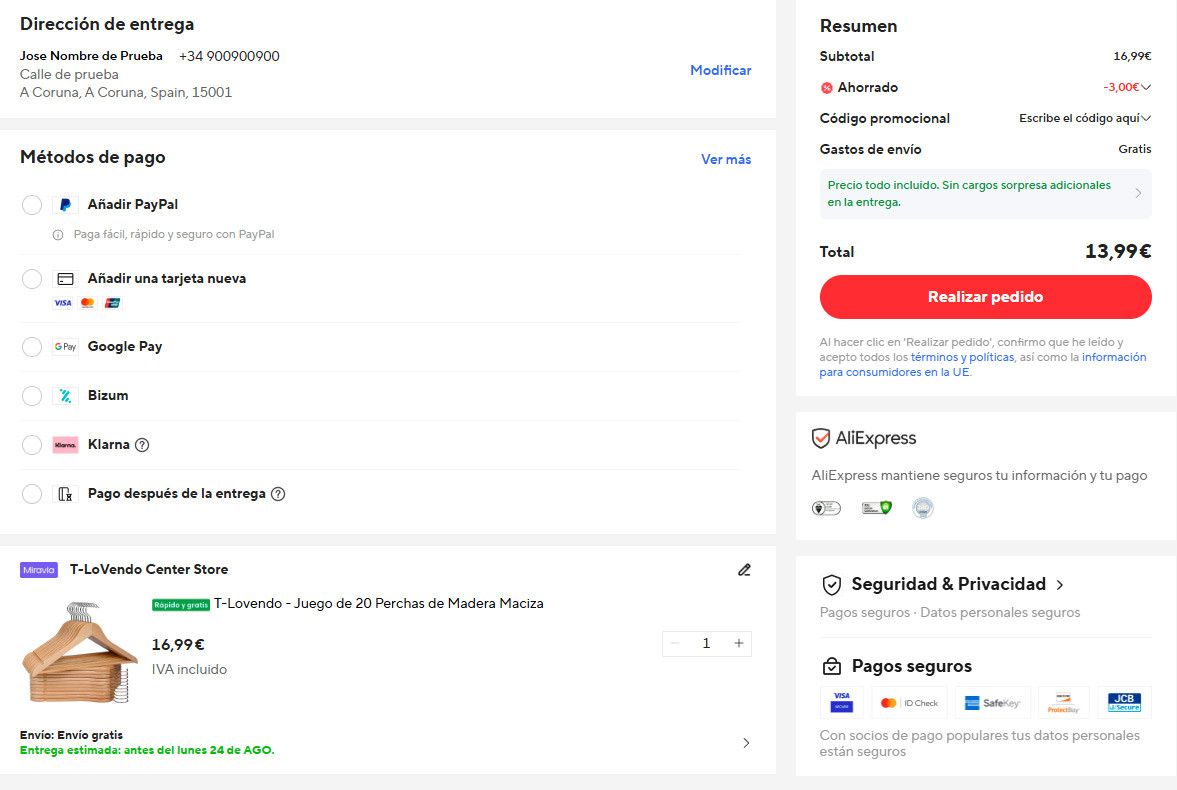Select Pago después de la entrega radio
The width and height of the screenshot is (1177, 790).
click(x=32, y=493)
